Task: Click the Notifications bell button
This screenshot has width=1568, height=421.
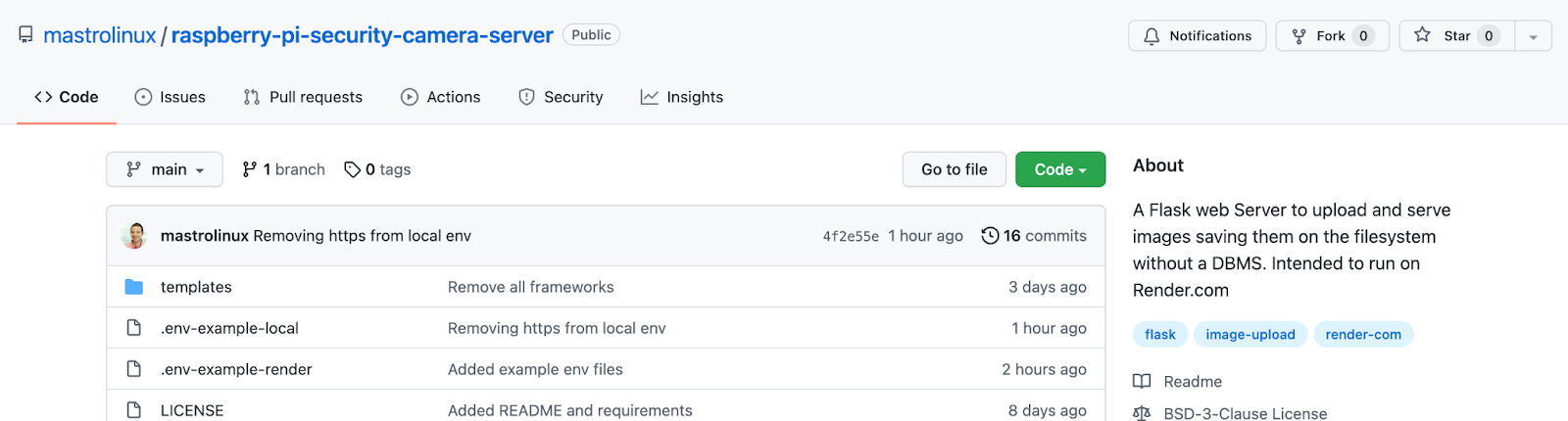Action: pyautogui.click(x=1197, y=36)
